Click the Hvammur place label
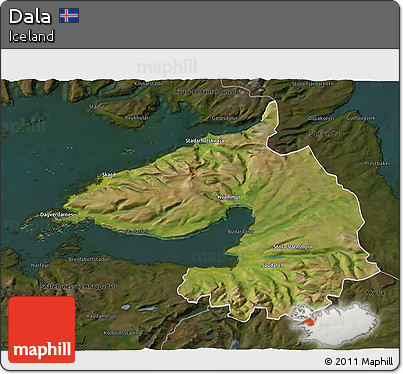 tap(229, 197)
